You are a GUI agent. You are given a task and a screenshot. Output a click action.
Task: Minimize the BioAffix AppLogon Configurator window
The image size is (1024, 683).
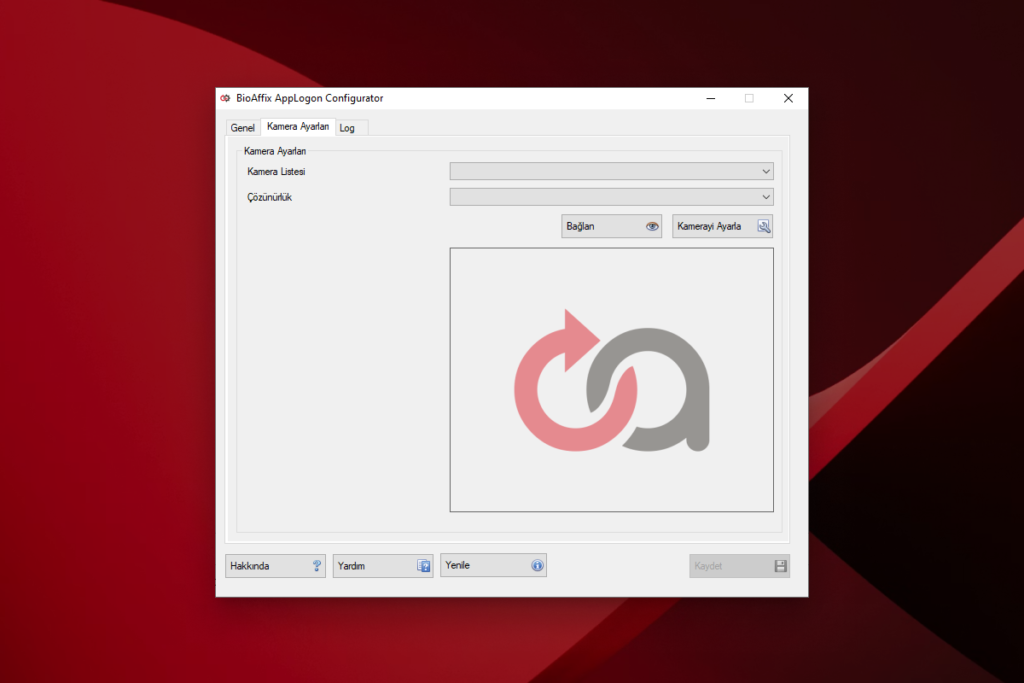pos(711,98)
